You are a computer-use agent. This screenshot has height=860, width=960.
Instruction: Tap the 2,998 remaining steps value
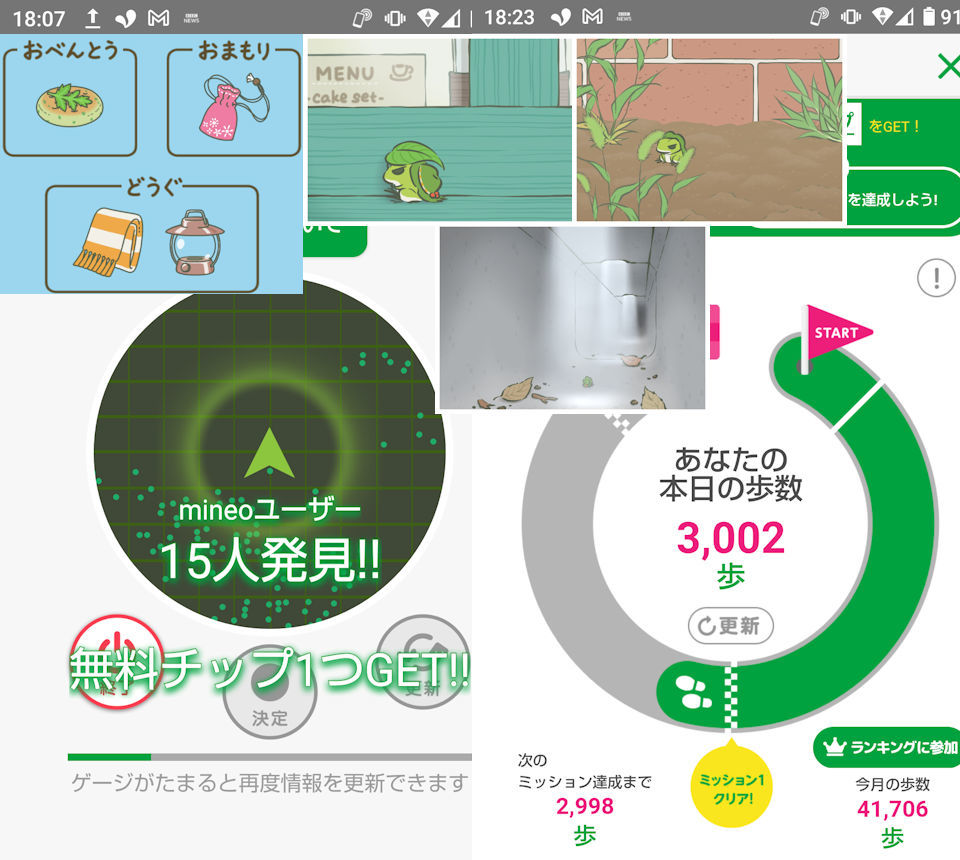585,806
